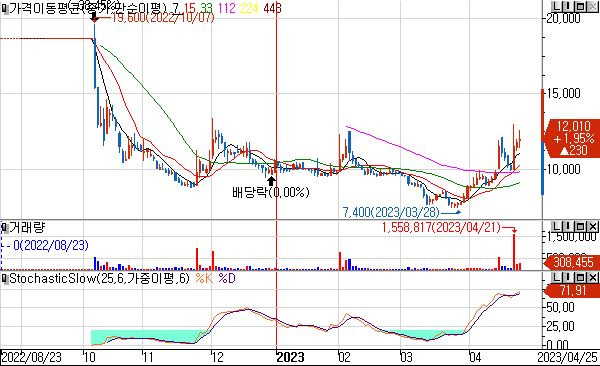Close the StochasticSlow indicator panel
The height and width of the screenshot is (366, 600).
(x=593, y=277)
